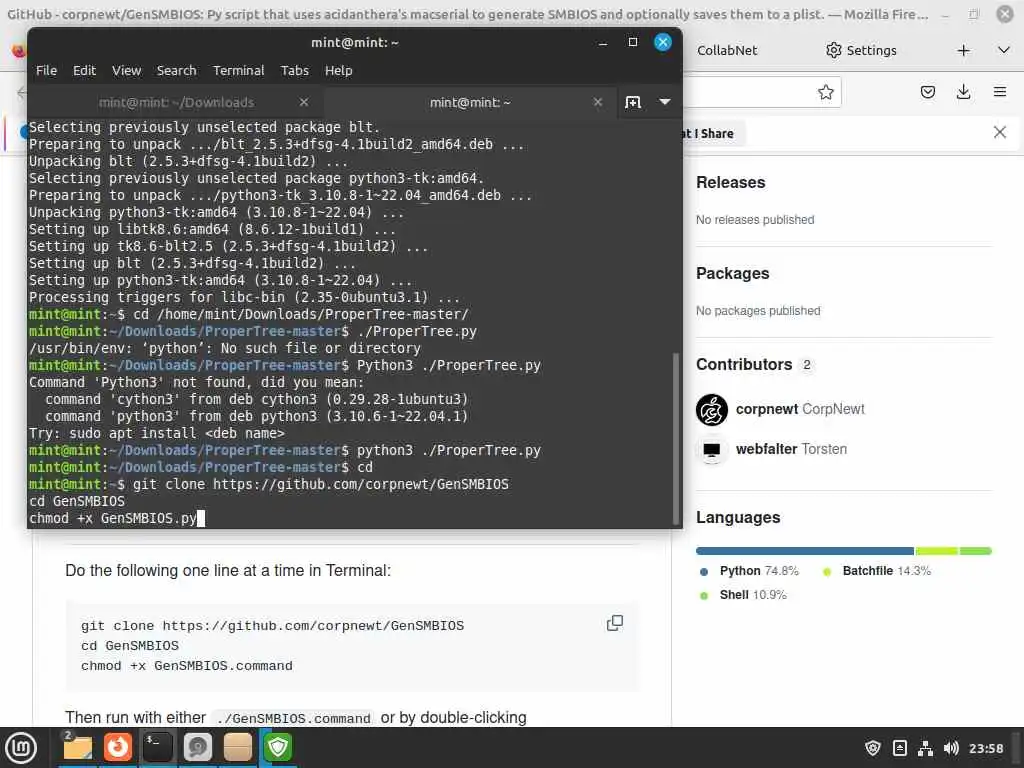
Task: Open the 23:58 clock calendar
Action: click(985, 748)
